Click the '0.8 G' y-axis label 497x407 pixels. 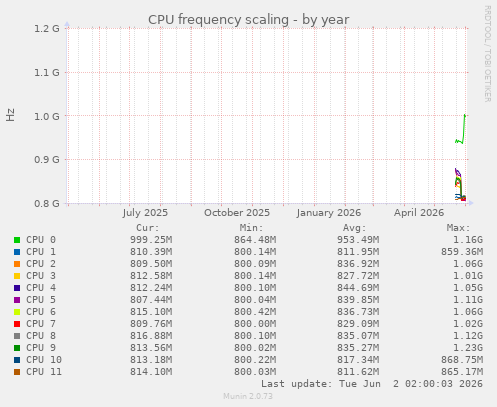click(47, 203)
